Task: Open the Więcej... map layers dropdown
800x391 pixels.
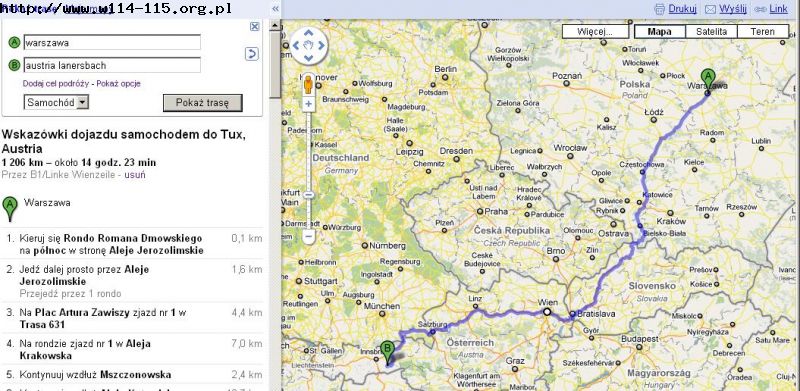Action: pos(595,32)
